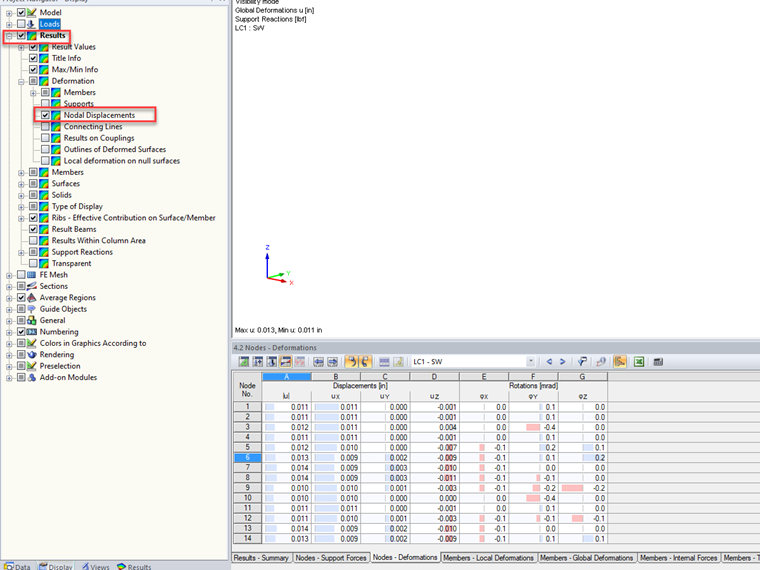The width and height of the screenshot is (760, 570).
Task: Go to next load case with right arrow
Action: [563, 362]
